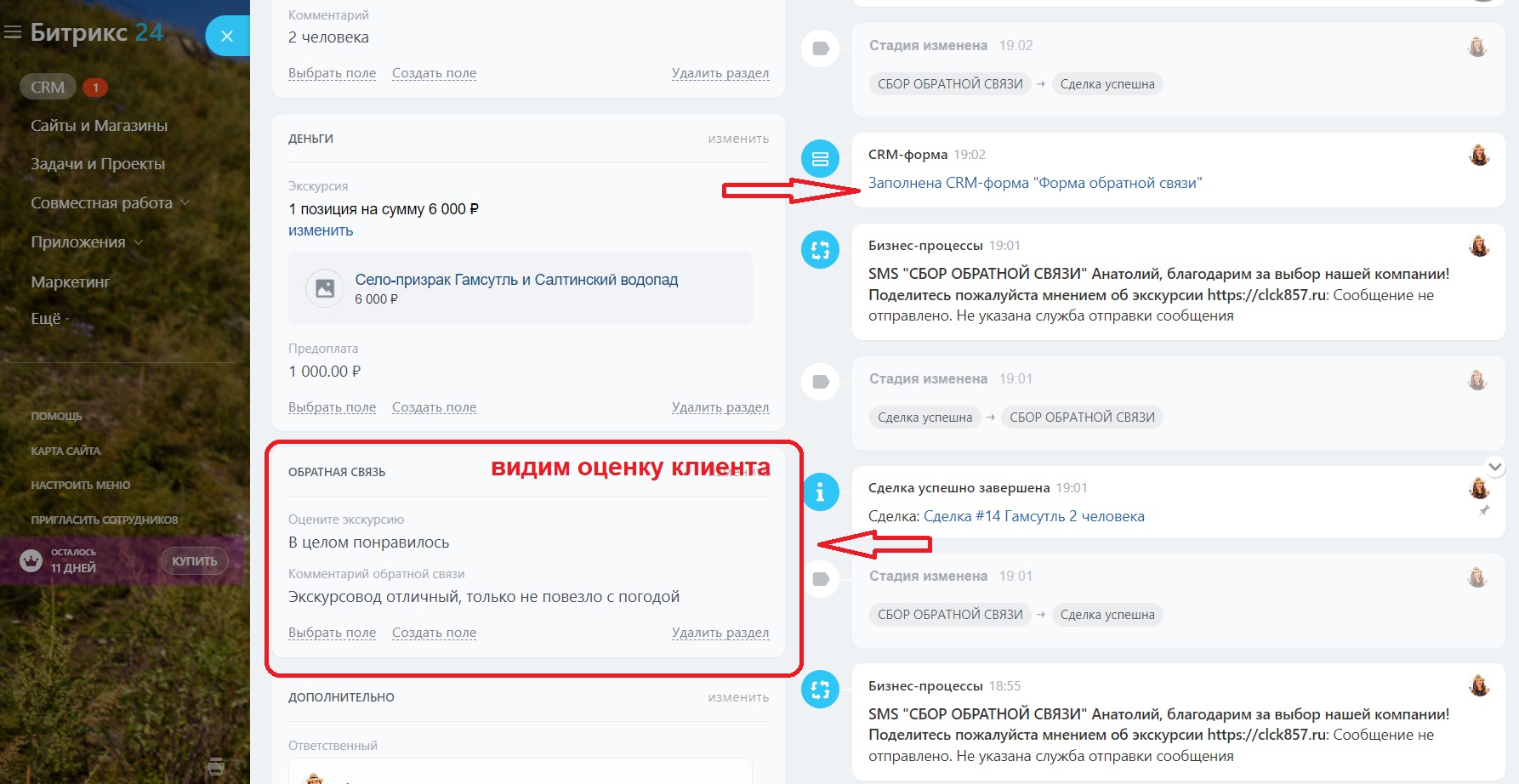Expand the Совместная работа menu

[x=110, y=203]
